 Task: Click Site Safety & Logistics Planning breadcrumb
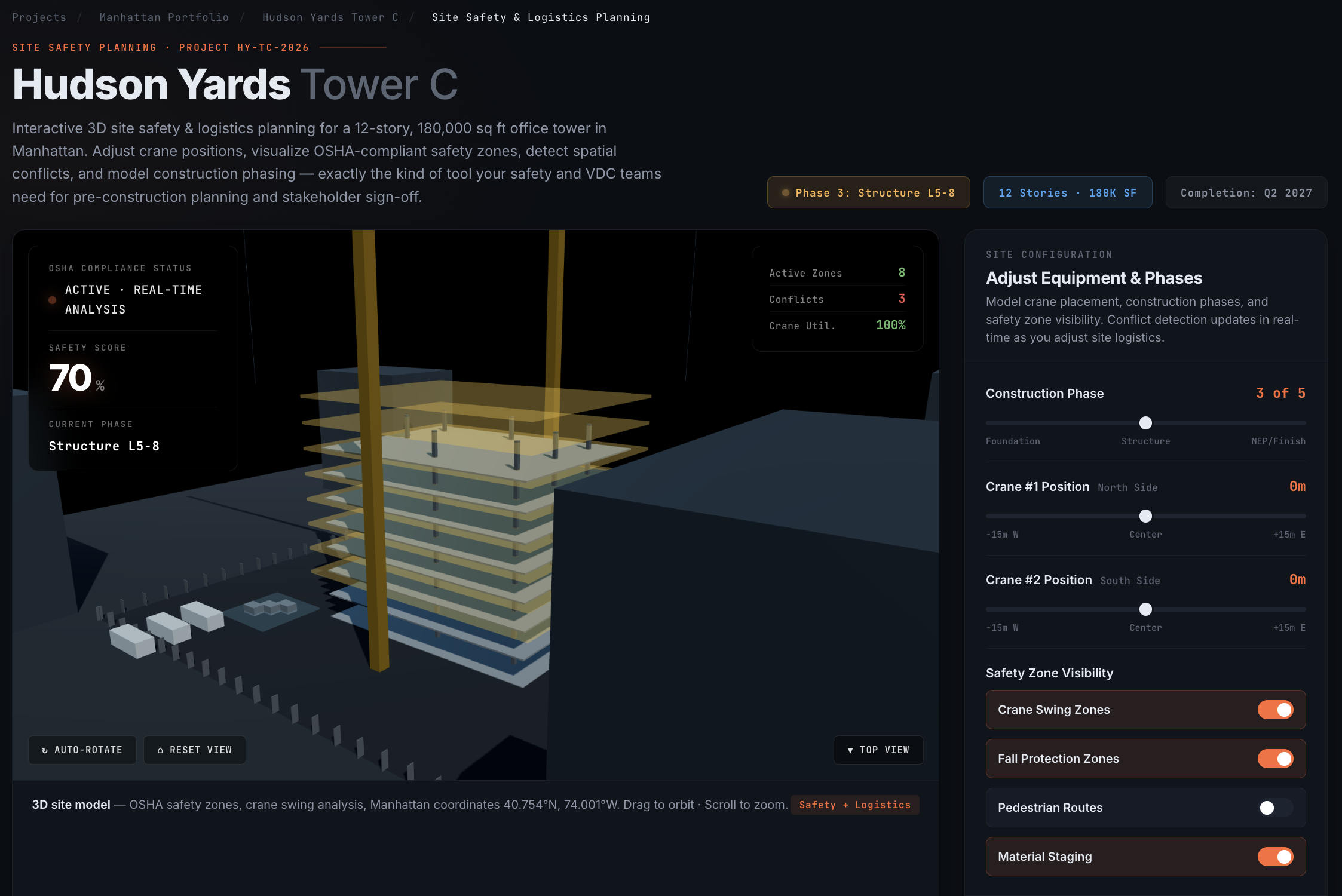pos(541,17)
